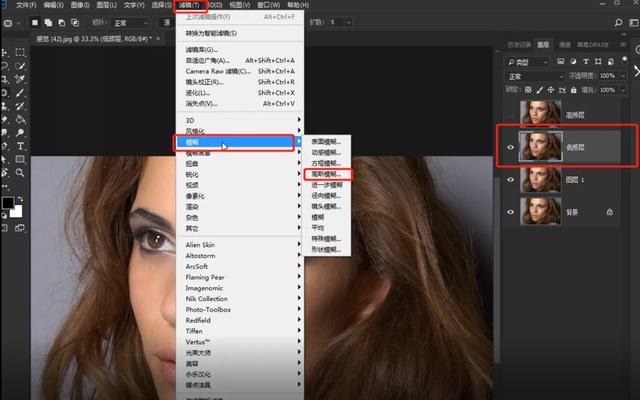Choose 表面模糊... in blur submenu
640x400 pixels.
click(x=327, y=142)
